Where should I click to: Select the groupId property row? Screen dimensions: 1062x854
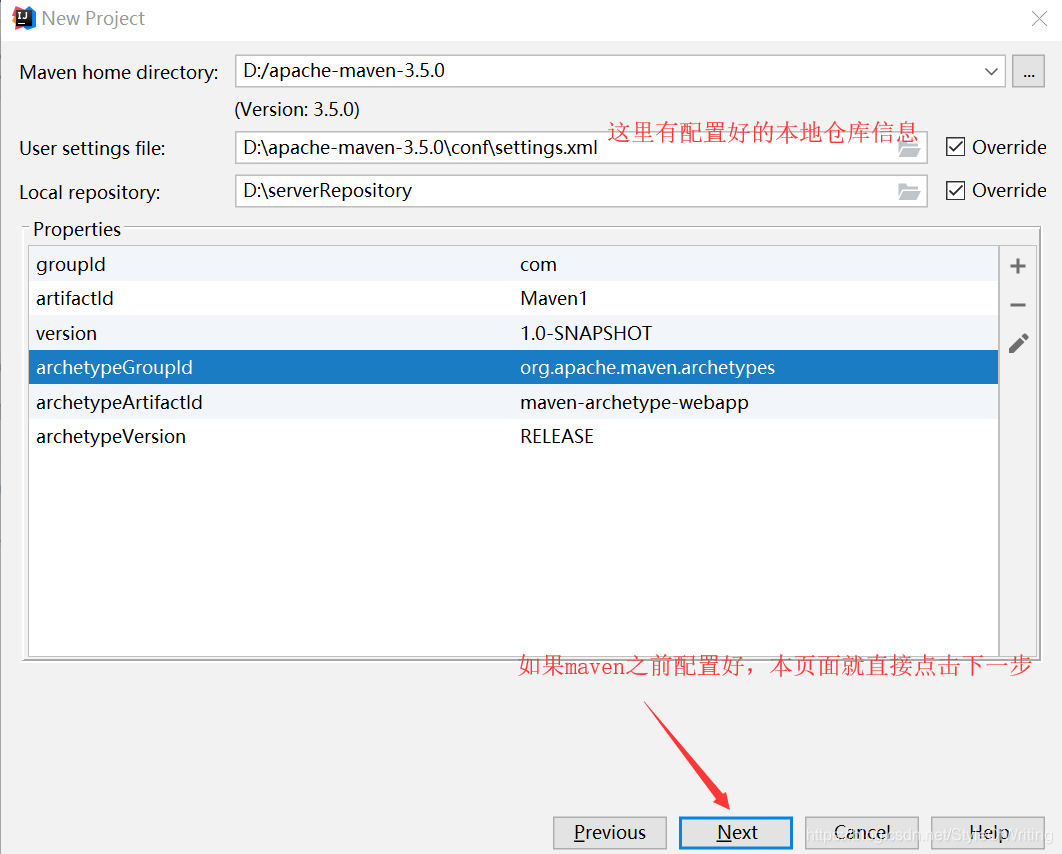pos(513,264)
